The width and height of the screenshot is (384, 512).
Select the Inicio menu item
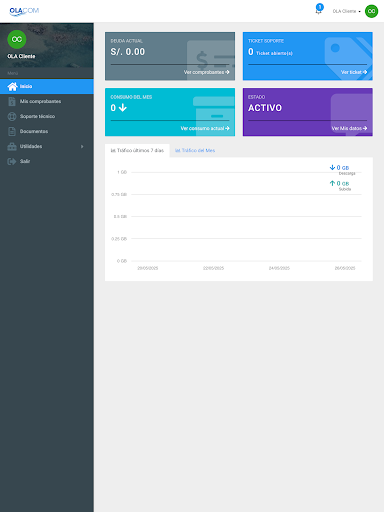(47, 86)
